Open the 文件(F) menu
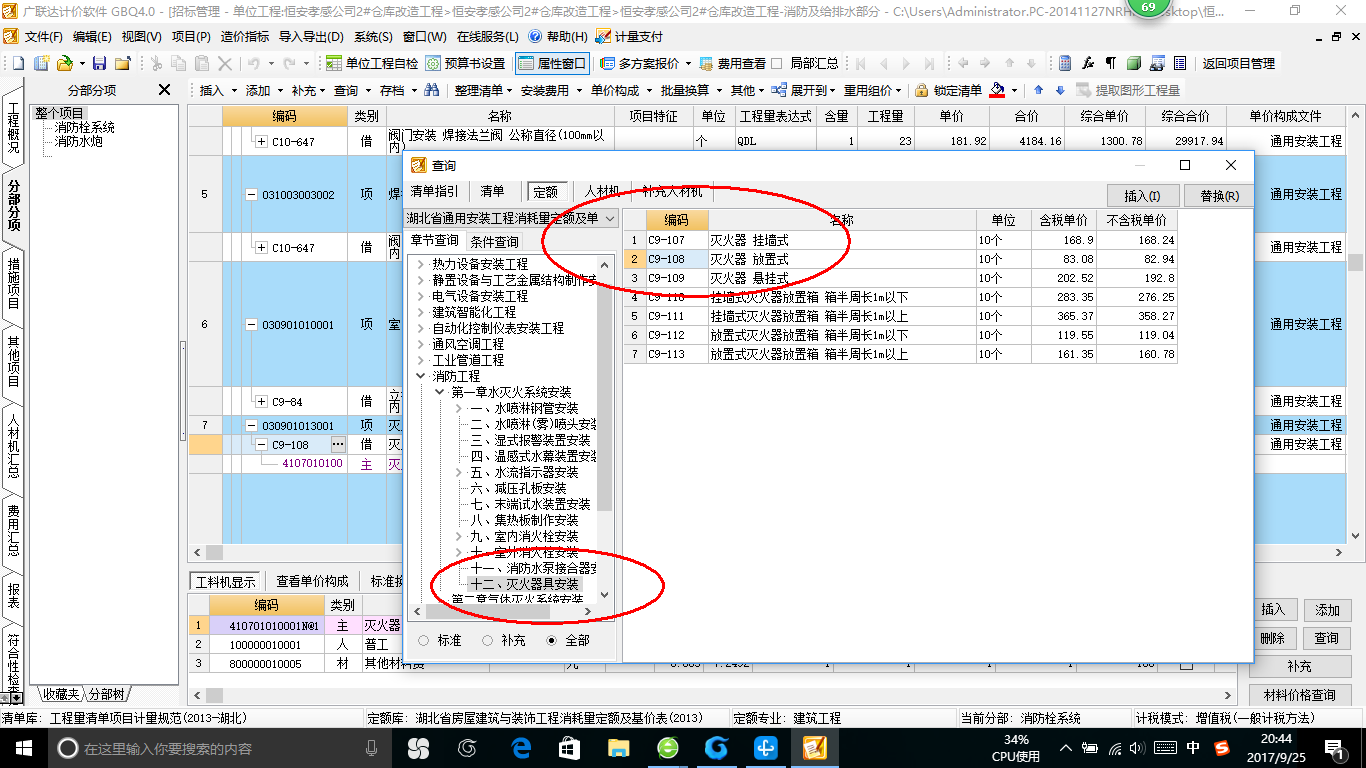The height and width of the screenshot is (768, 1366). click(43, 37)
